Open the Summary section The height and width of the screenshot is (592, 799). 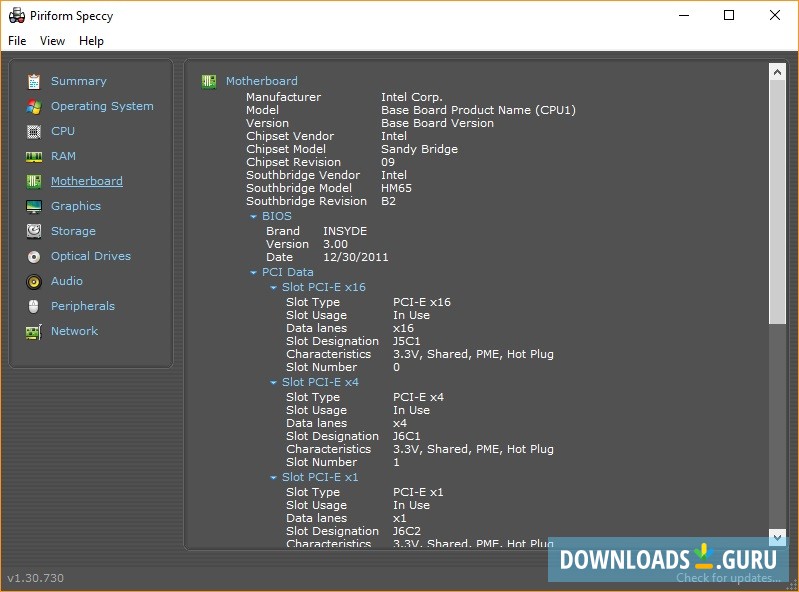[x=78, y=81]
